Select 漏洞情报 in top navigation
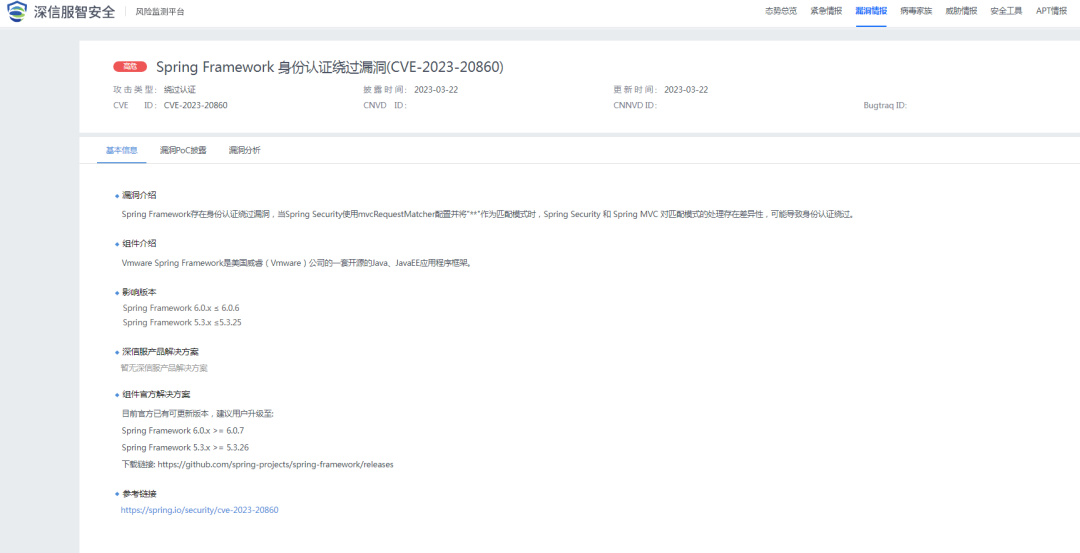Viewport: 1080px width, 553px height. (871, 11)
